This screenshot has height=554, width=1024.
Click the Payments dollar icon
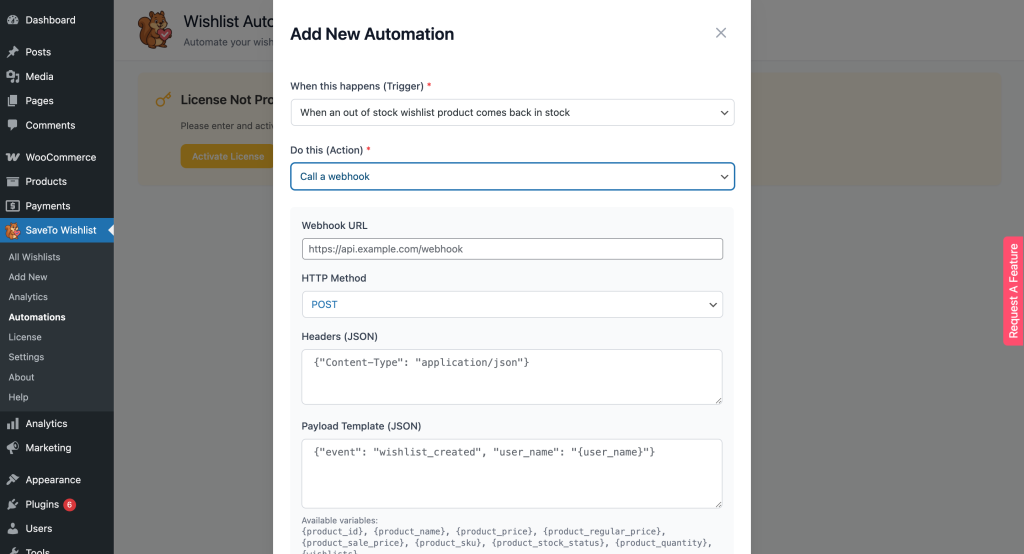pyautogui.click(x=13, y=206)
